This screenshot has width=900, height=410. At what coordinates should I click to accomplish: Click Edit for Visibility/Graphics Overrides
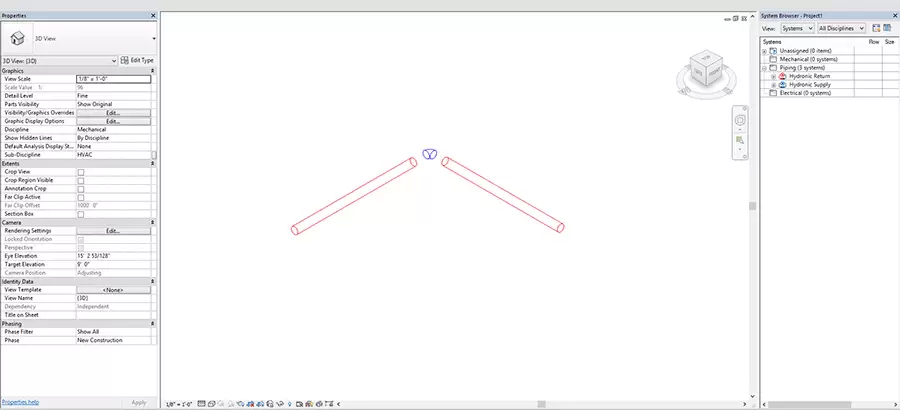[x=114, y=113]
